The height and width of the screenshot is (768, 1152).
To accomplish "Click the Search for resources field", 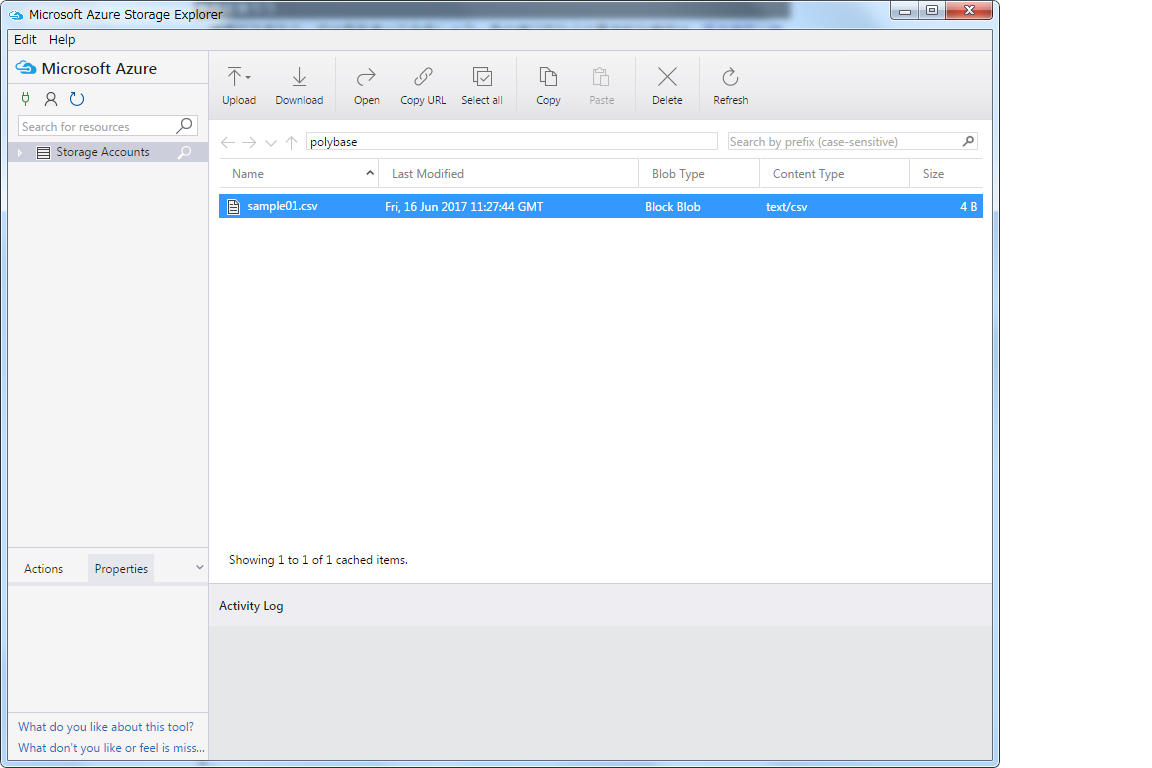I will tap(96, 127).
